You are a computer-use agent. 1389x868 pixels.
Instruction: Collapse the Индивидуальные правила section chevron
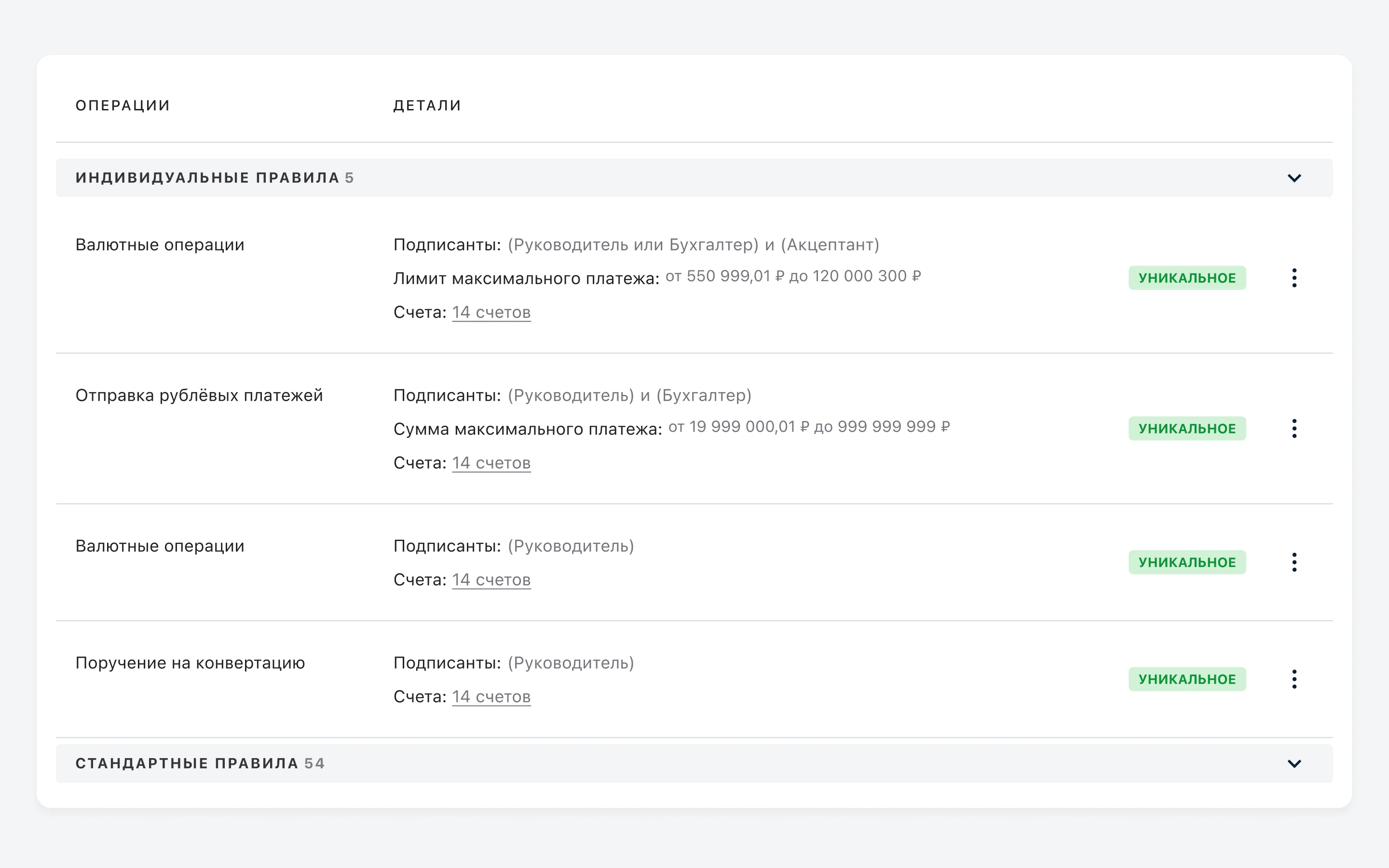pyautogui.click(x=1294, y=178)
